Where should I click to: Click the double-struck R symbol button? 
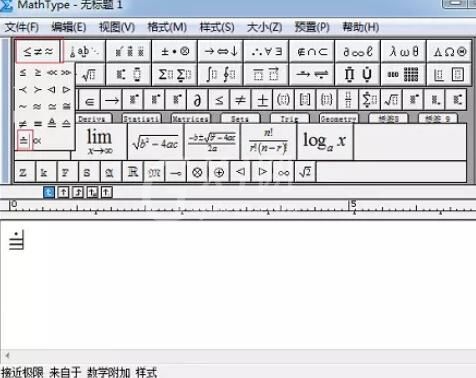(132, 172)
